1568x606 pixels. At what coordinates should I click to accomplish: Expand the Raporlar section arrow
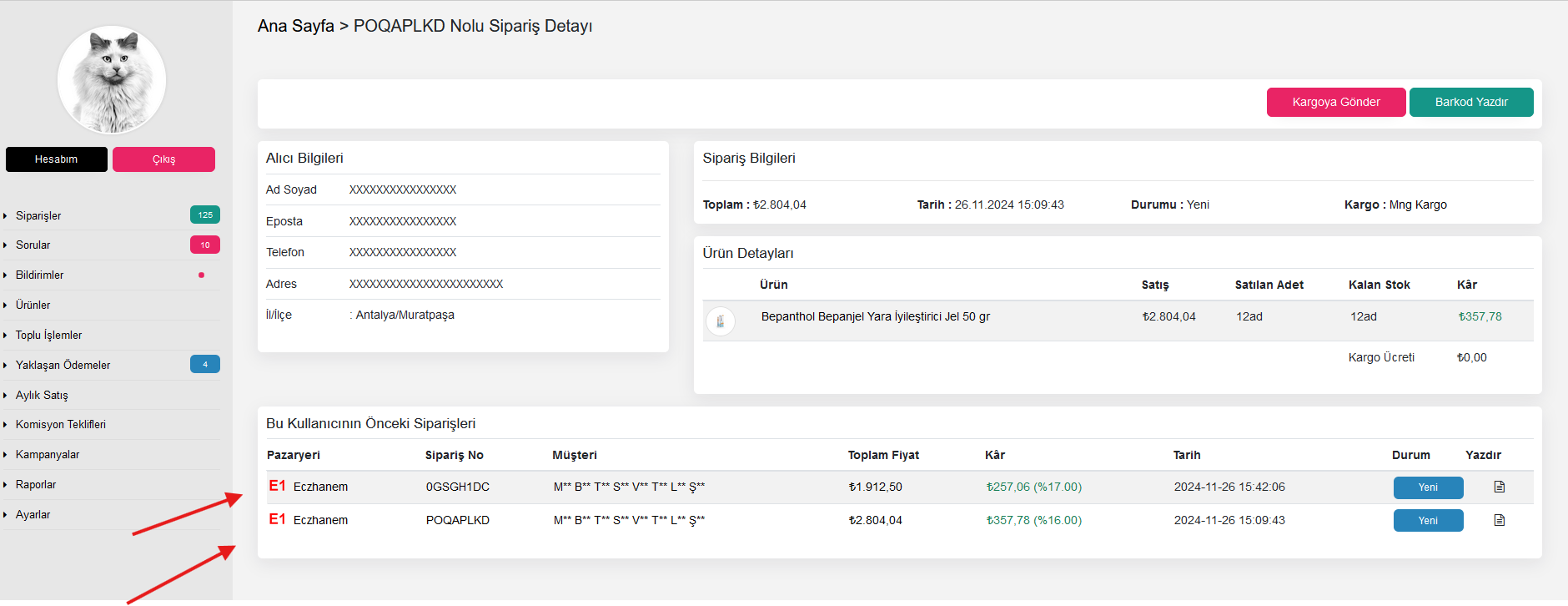[6, 485]
